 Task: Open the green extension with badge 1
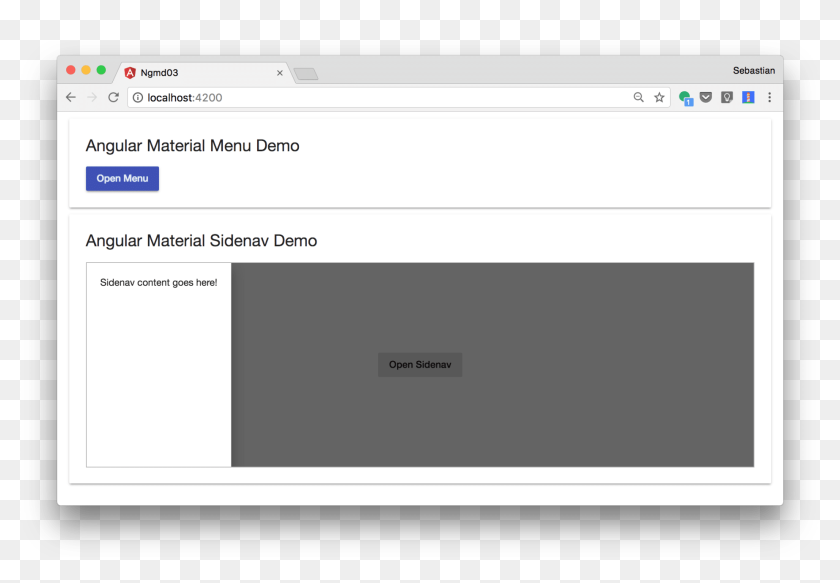[686, 97]
